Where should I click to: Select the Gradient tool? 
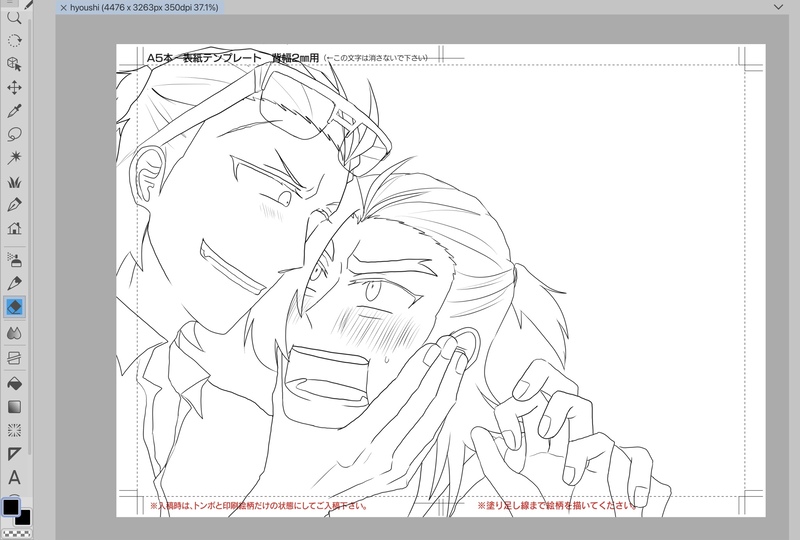[14, 407]
